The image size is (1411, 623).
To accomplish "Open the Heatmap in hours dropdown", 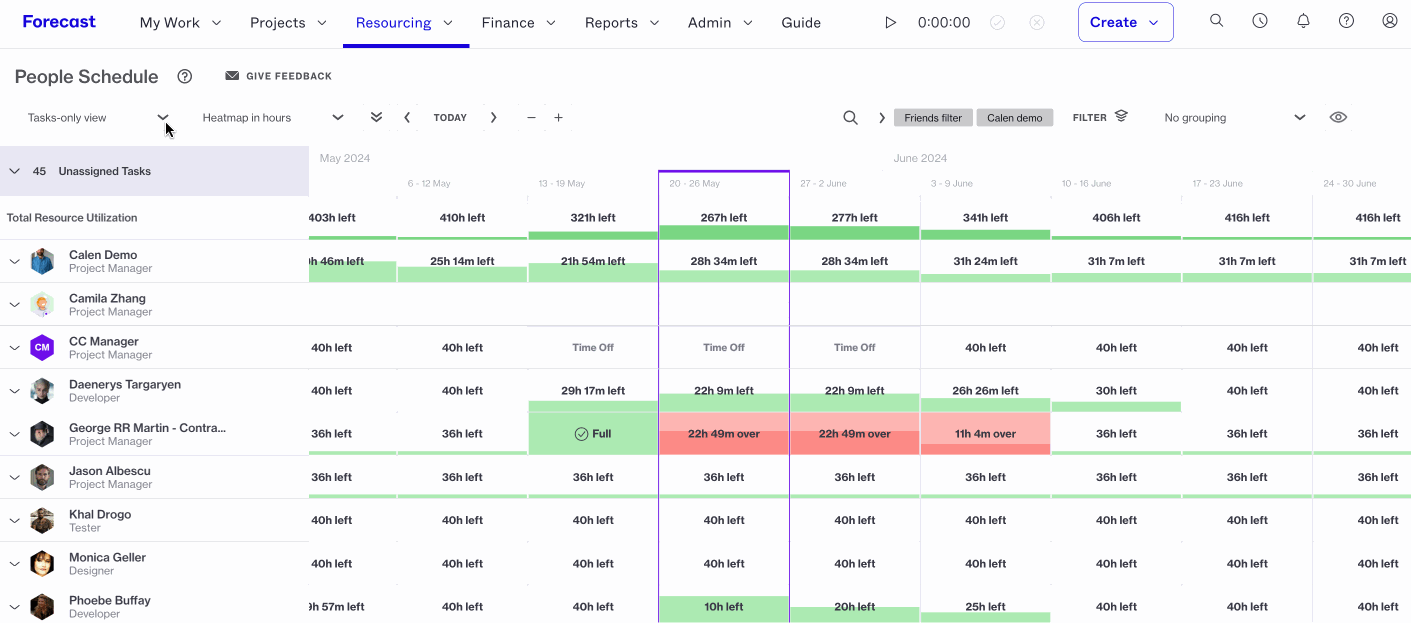I will tap(273, 118).
